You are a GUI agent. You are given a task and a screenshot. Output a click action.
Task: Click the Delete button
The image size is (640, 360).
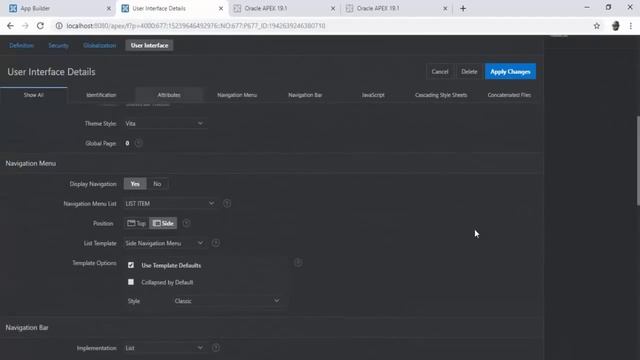469,71
